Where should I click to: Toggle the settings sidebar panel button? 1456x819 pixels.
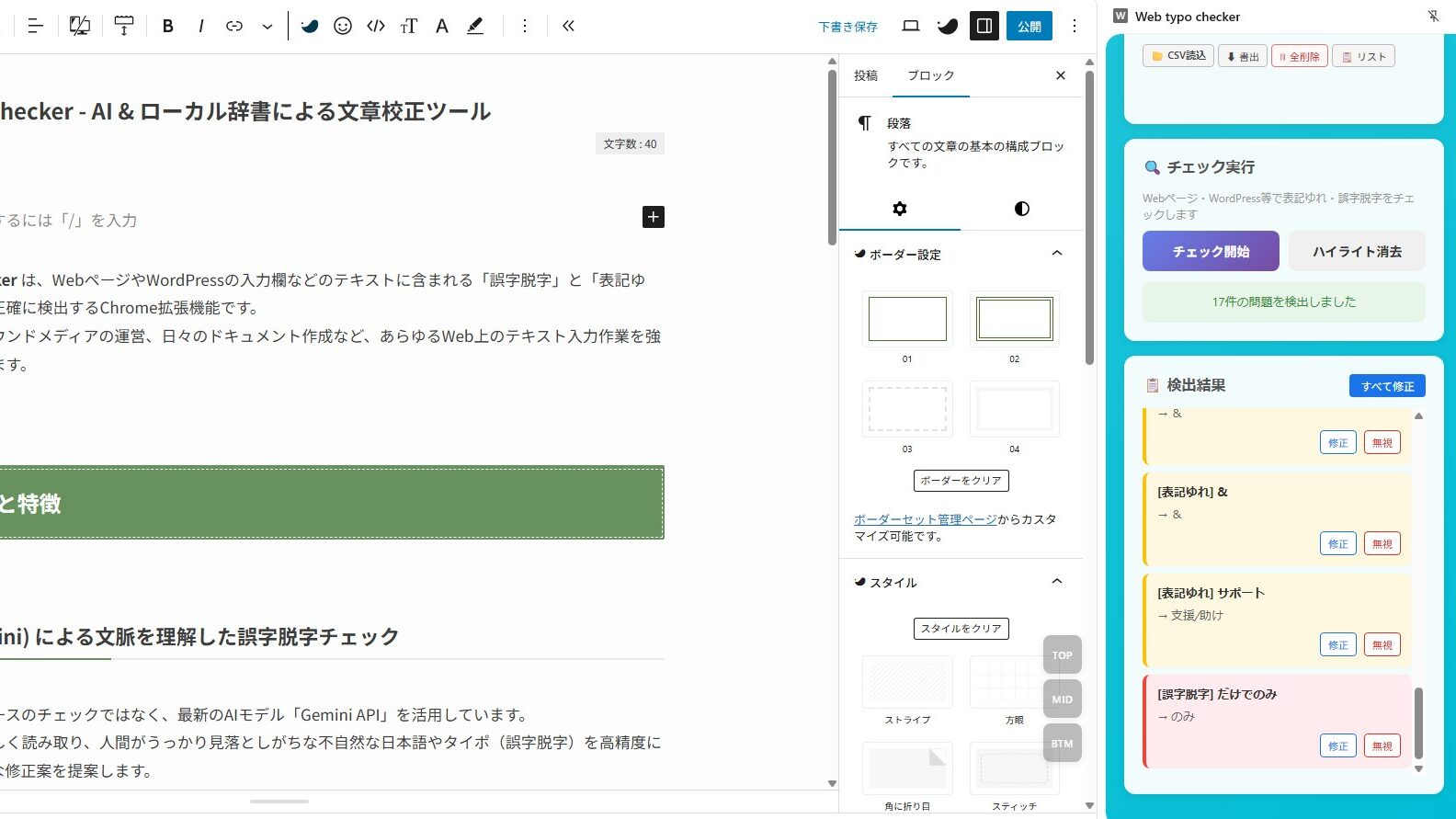pyautogui.click(x=984, y=26)
